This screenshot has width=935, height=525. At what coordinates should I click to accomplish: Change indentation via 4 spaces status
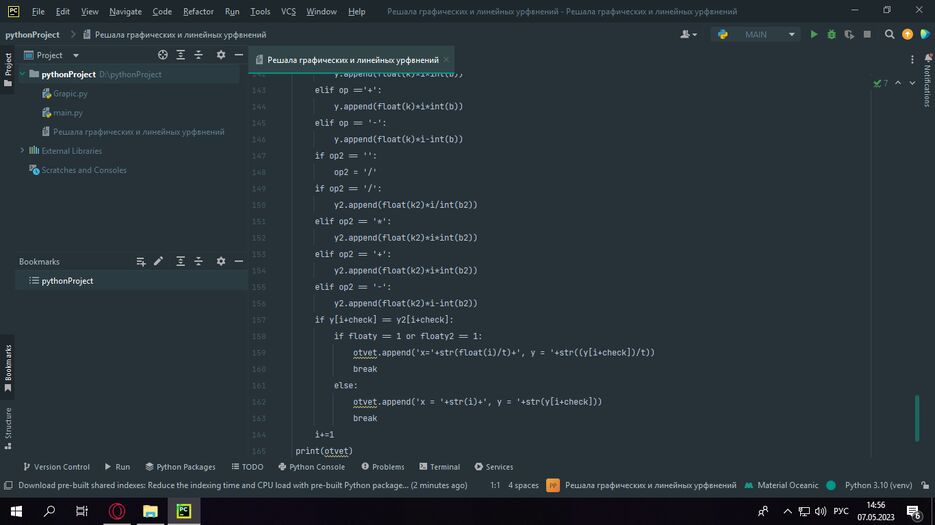(x=523, y=485)
